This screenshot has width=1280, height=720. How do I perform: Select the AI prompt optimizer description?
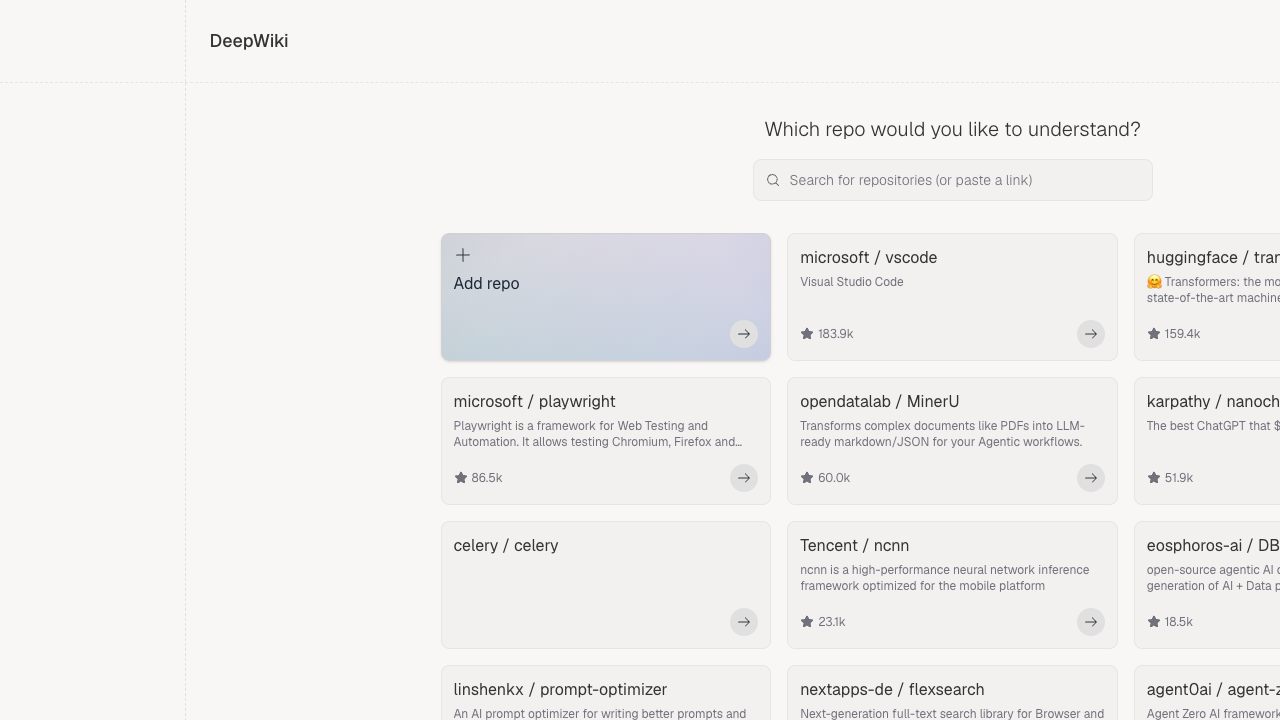(600, 713)
